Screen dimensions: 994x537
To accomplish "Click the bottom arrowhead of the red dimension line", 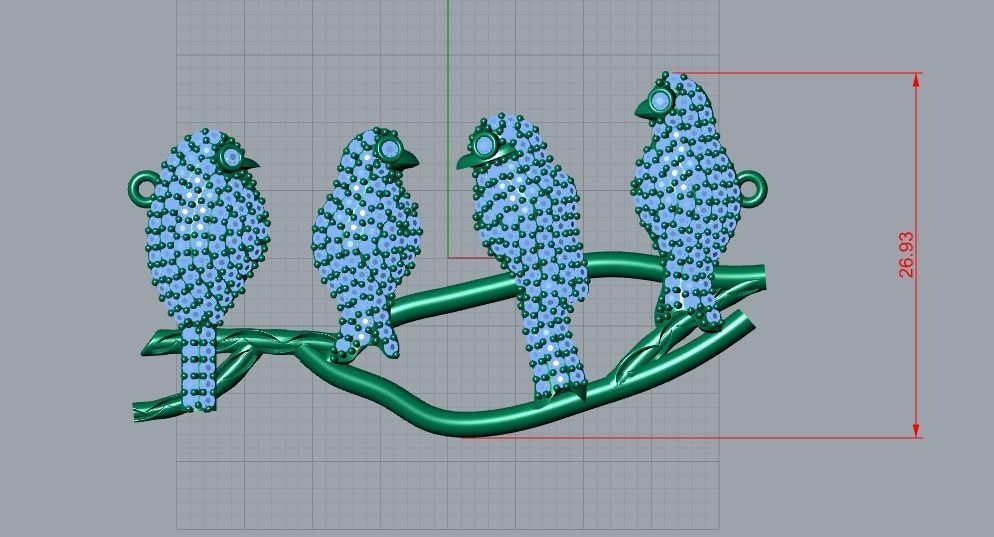I will 916,430.
